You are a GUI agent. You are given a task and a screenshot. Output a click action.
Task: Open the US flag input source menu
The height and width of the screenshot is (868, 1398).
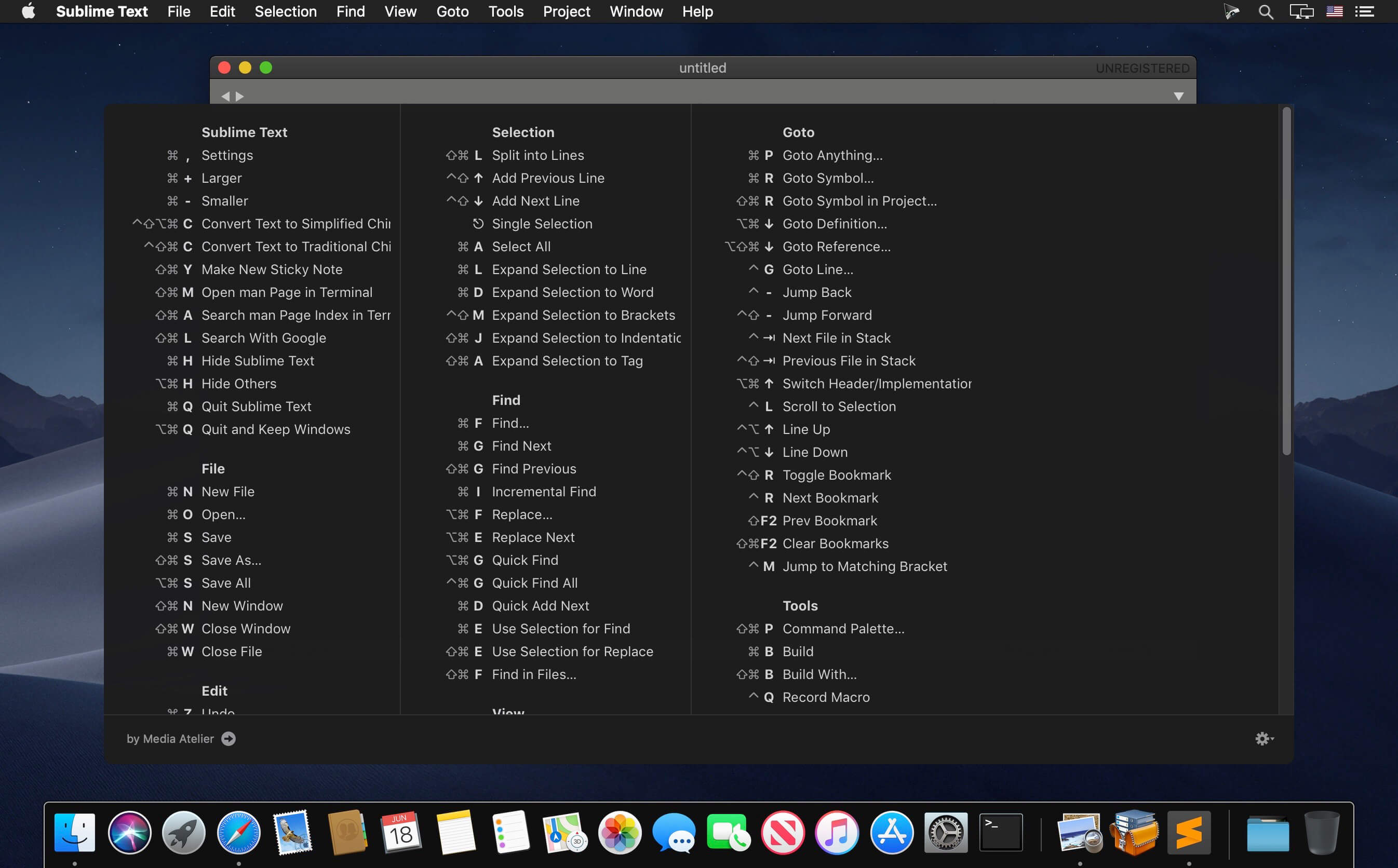pos(1334,11)
